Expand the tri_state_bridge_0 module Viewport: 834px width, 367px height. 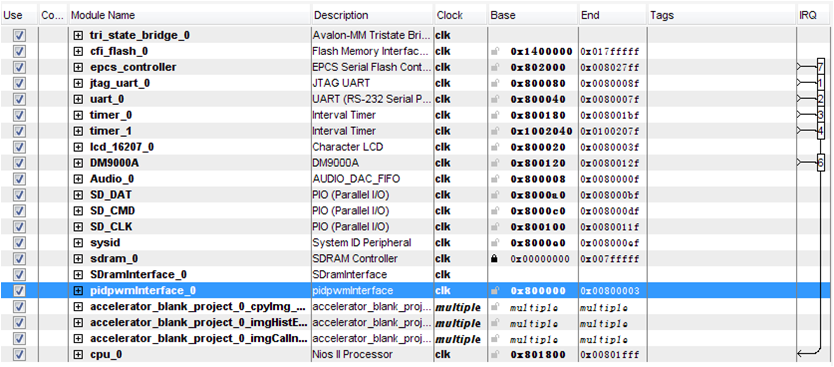78,36
